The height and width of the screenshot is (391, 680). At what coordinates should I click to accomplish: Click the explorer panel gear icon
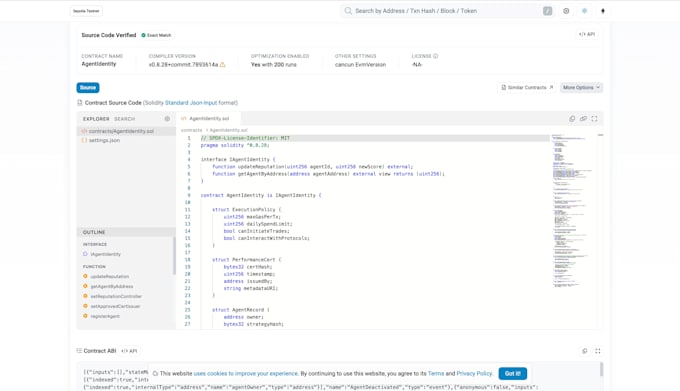[x=167, y=119]
